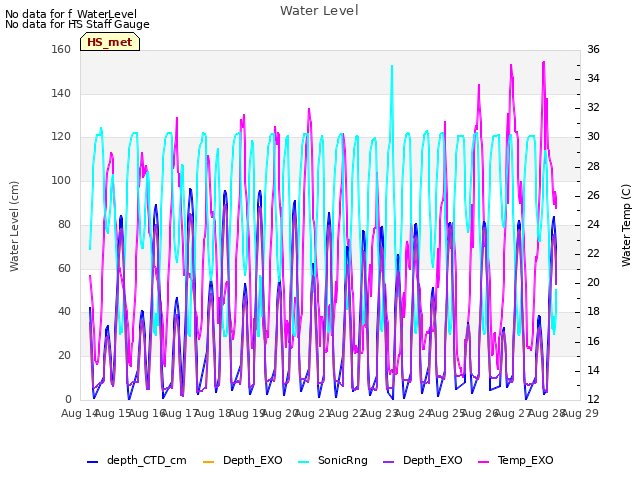Click the Aug 27 x-axis tick label
The height and width of the screenshot is (480, 640).
tap(513, 413)
